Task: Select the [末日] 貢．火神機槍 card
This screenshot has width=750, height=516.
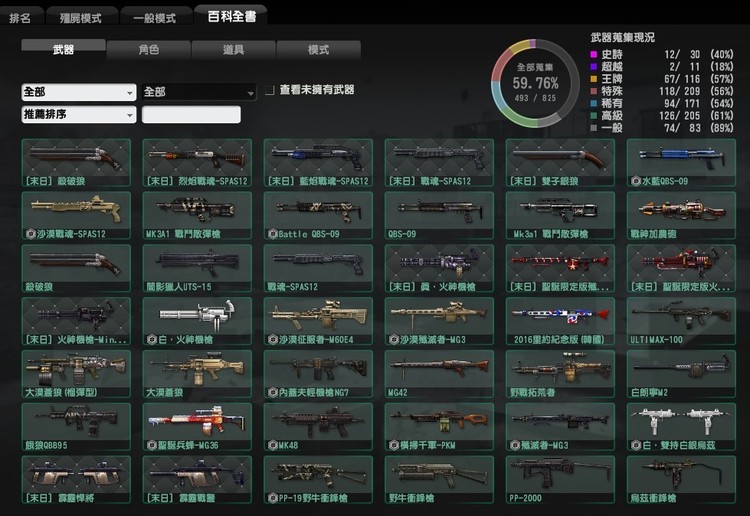Action: 439,268
